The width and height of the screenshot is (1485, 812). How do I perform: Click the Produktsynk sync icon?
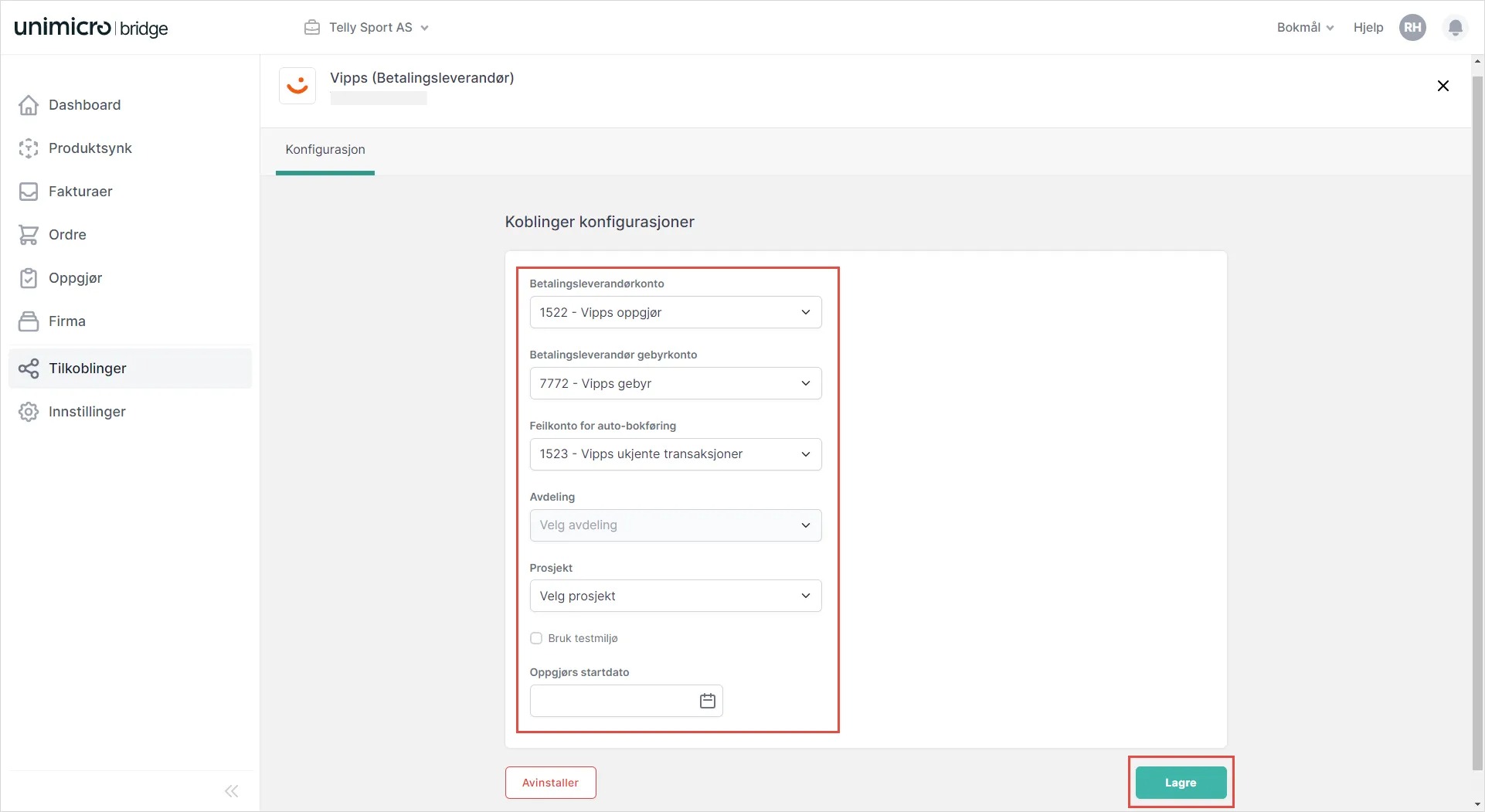click(x=29, y=148)
